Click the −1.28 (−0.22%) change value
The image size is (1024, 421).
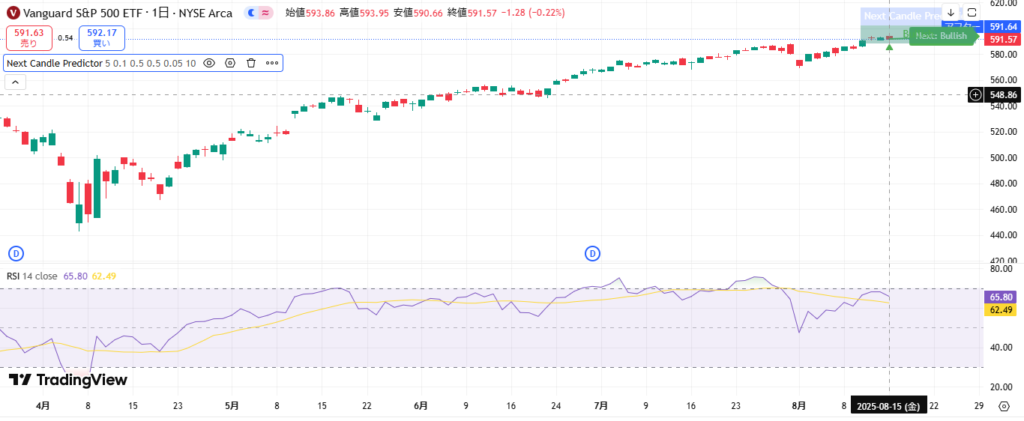533,13
